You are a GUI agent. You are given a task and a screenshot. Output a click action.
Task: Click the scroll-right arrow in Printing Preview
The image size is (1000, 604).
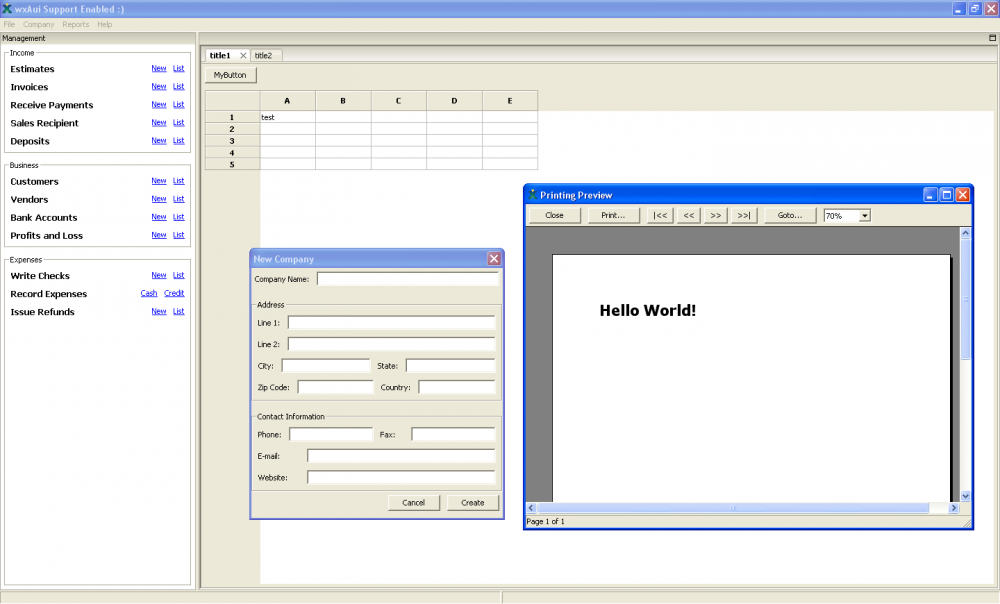(x=953, y=508)
